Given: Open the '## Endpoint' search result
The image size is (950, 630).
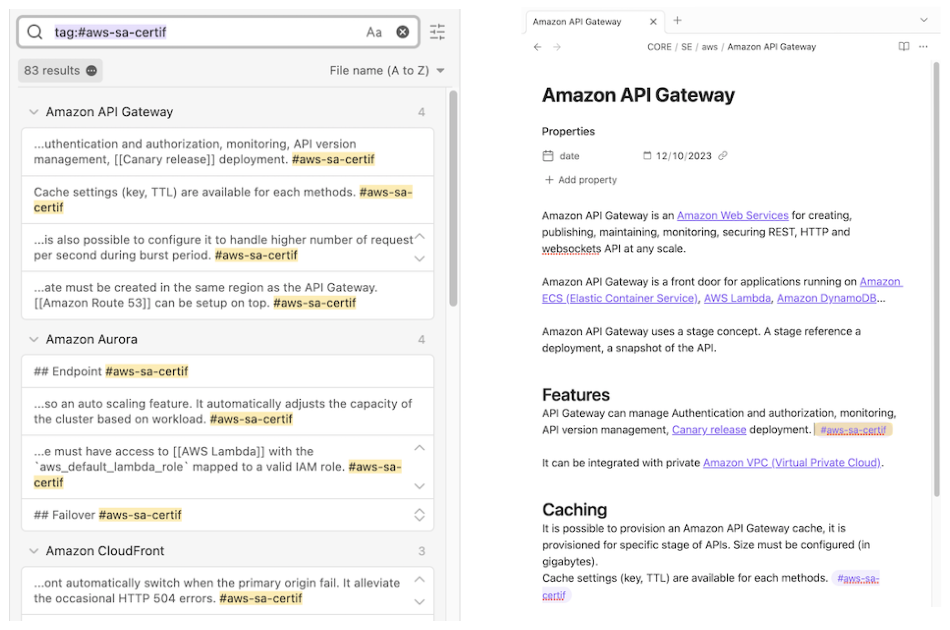Looking at the screenshot, I should (228, 371).
